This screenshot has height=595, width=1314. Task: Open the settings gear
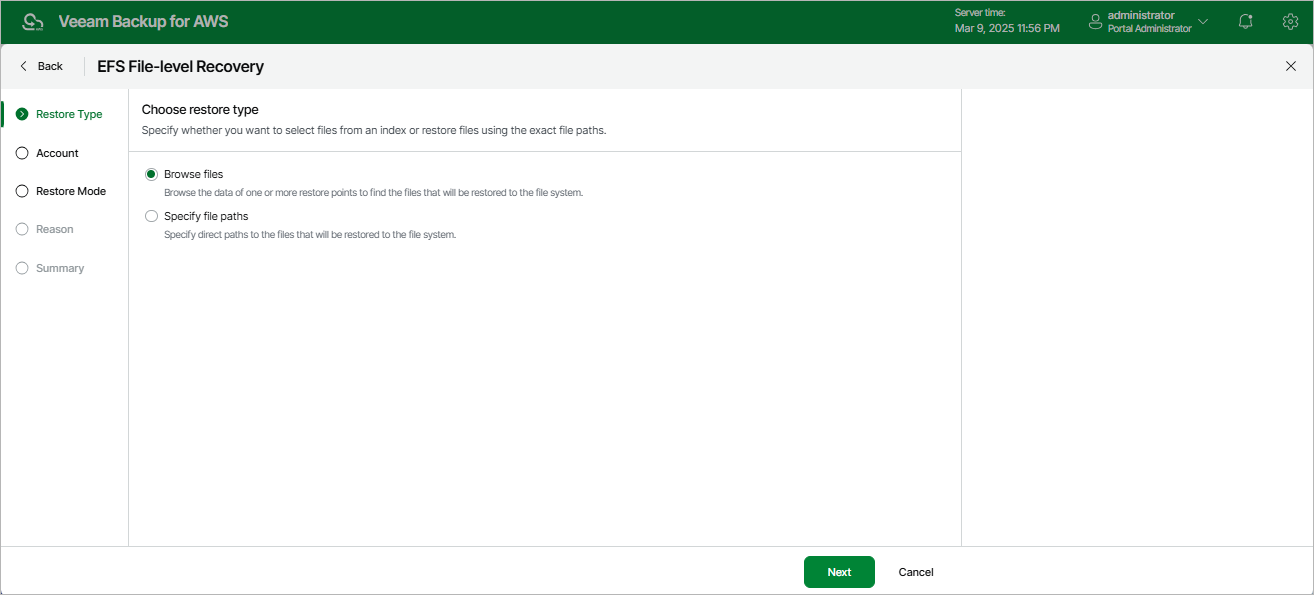[1290, 21]
